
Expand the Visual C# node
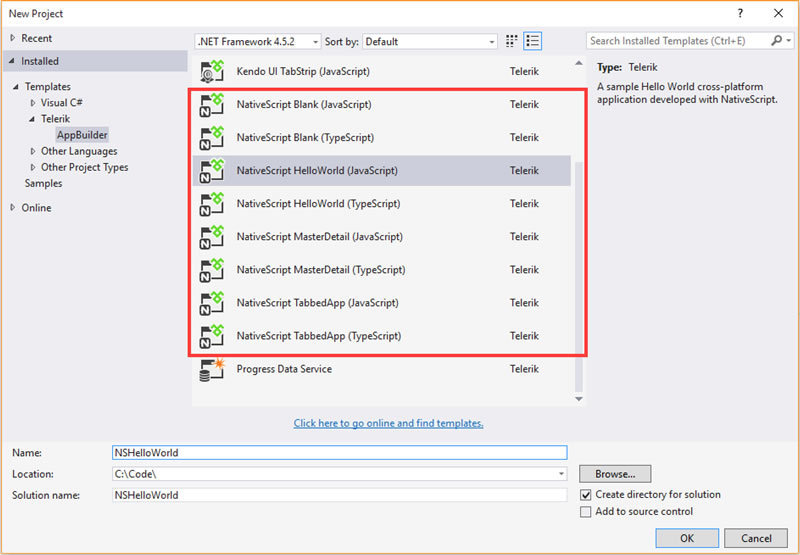tap(33, 103)
